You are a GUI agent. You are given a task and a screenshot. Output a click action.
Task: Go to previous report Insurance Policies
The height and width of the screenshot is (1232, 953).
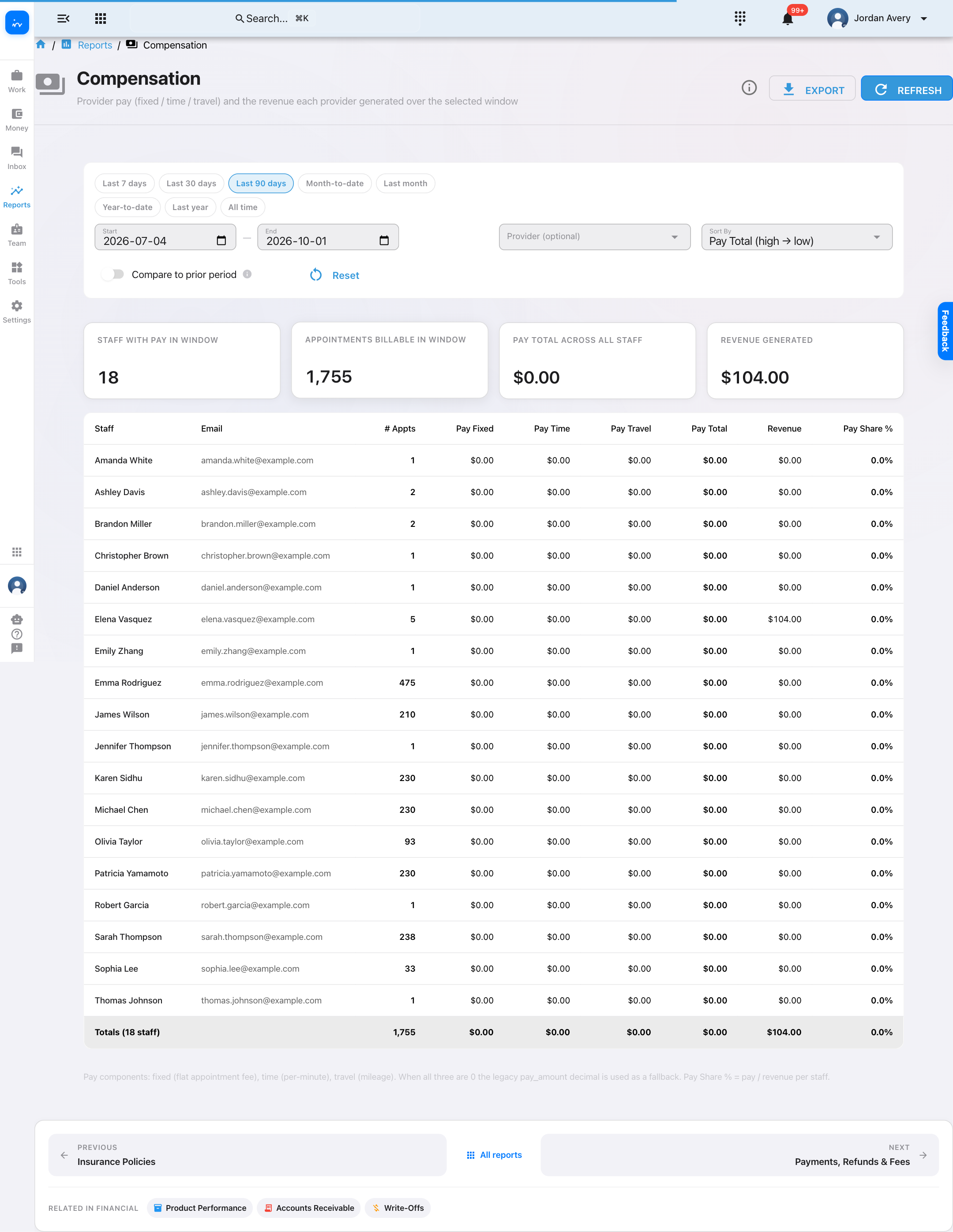click(247, 1155)
